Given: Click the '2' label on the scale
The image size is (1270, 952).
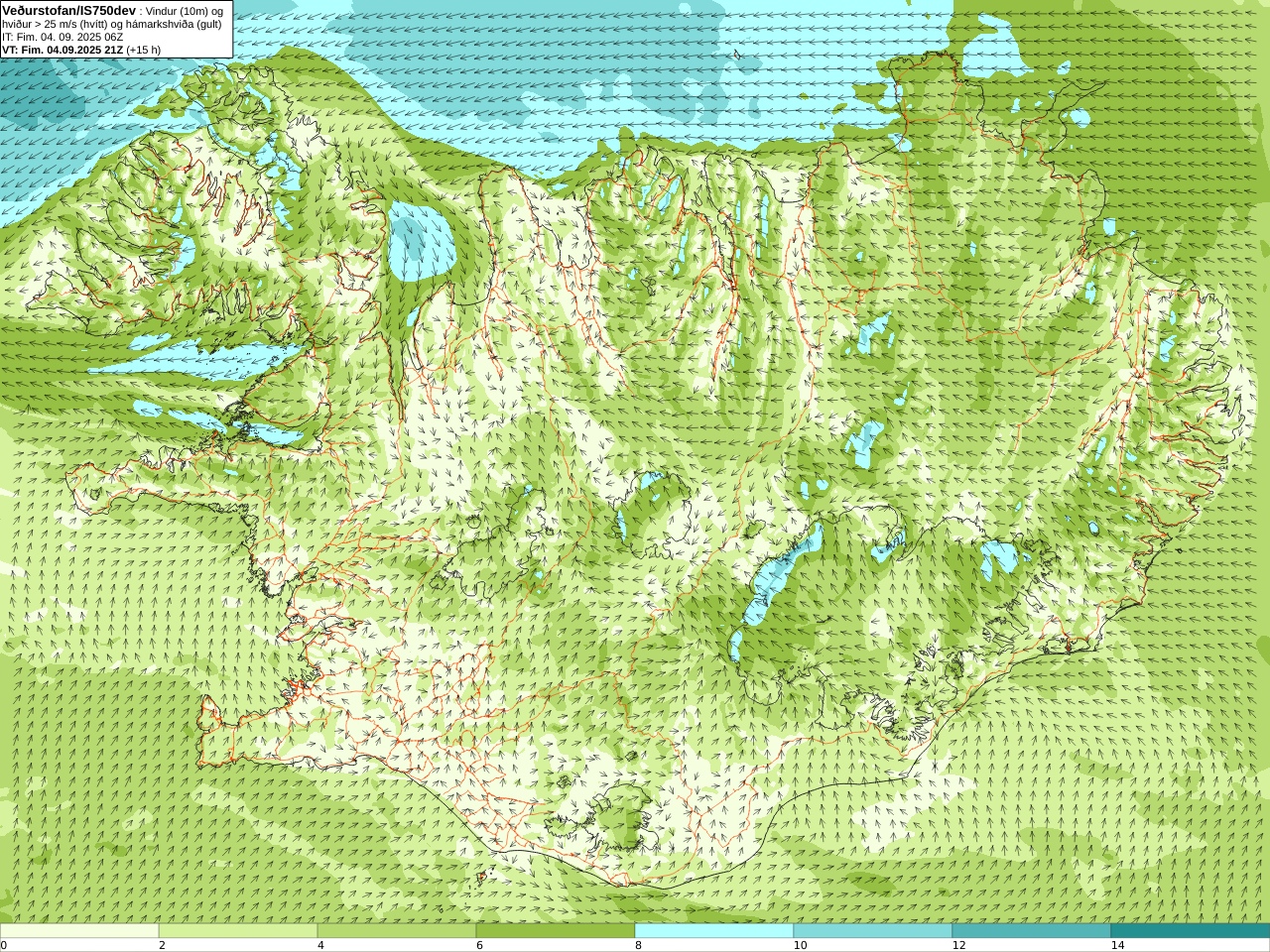Looking at the screenshot, I should [x=162, y=945].
